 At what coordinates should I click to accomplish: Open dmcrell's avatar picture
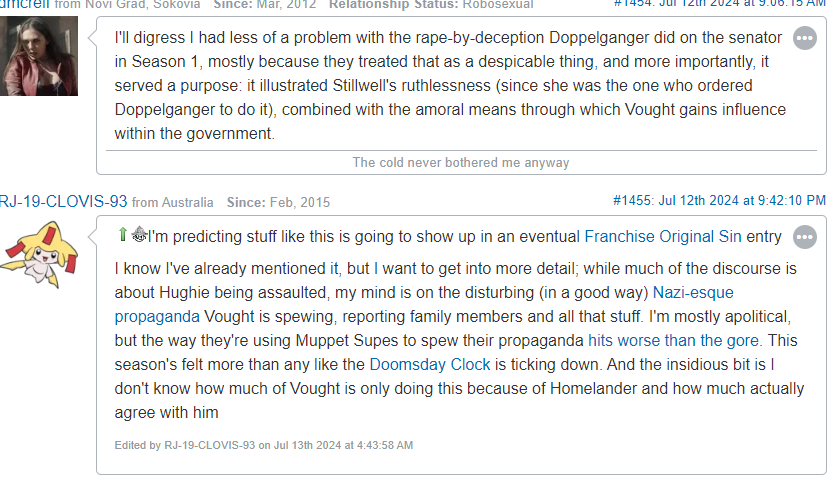[x=39, y=56]
